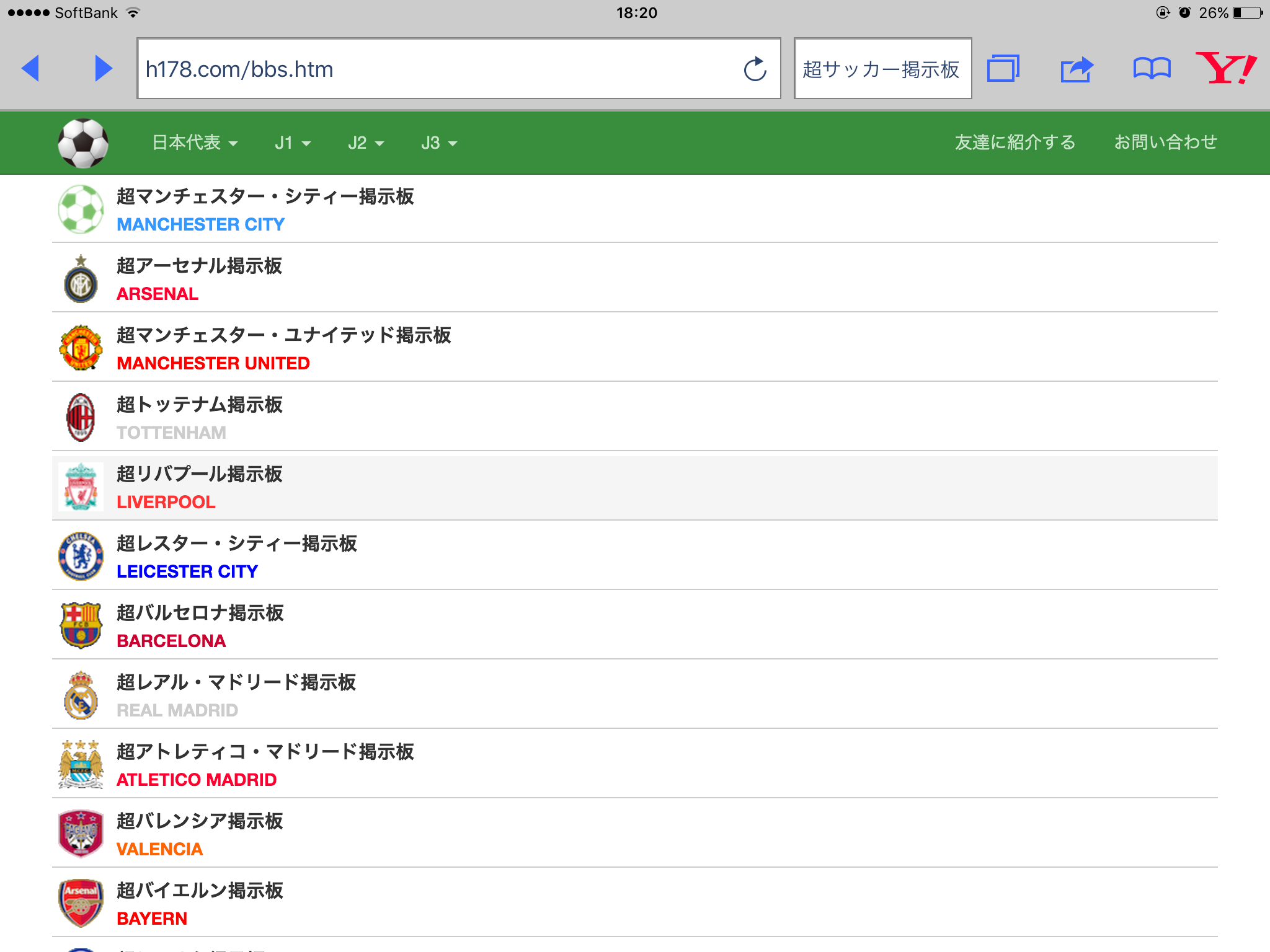
Task: Open the tabs overview icon
Action: click(1003, 68)
